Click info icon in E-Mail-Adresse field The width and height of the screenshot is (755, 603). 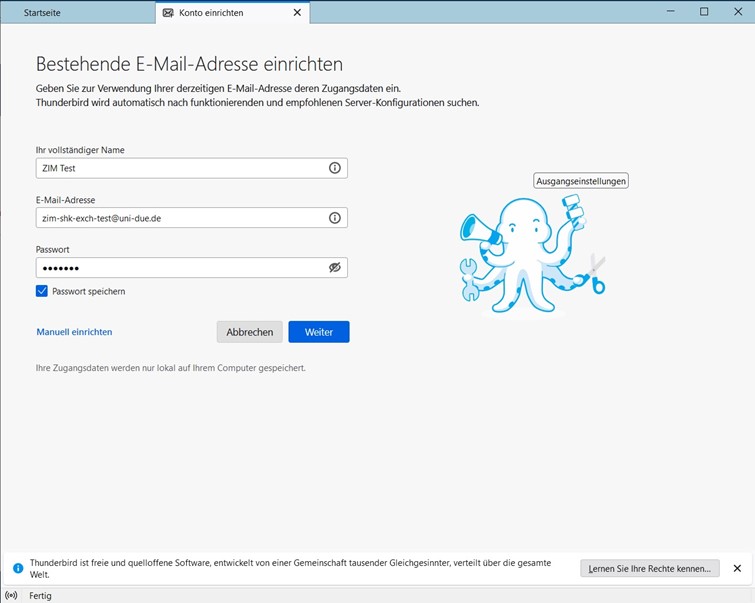coord(335,218)
